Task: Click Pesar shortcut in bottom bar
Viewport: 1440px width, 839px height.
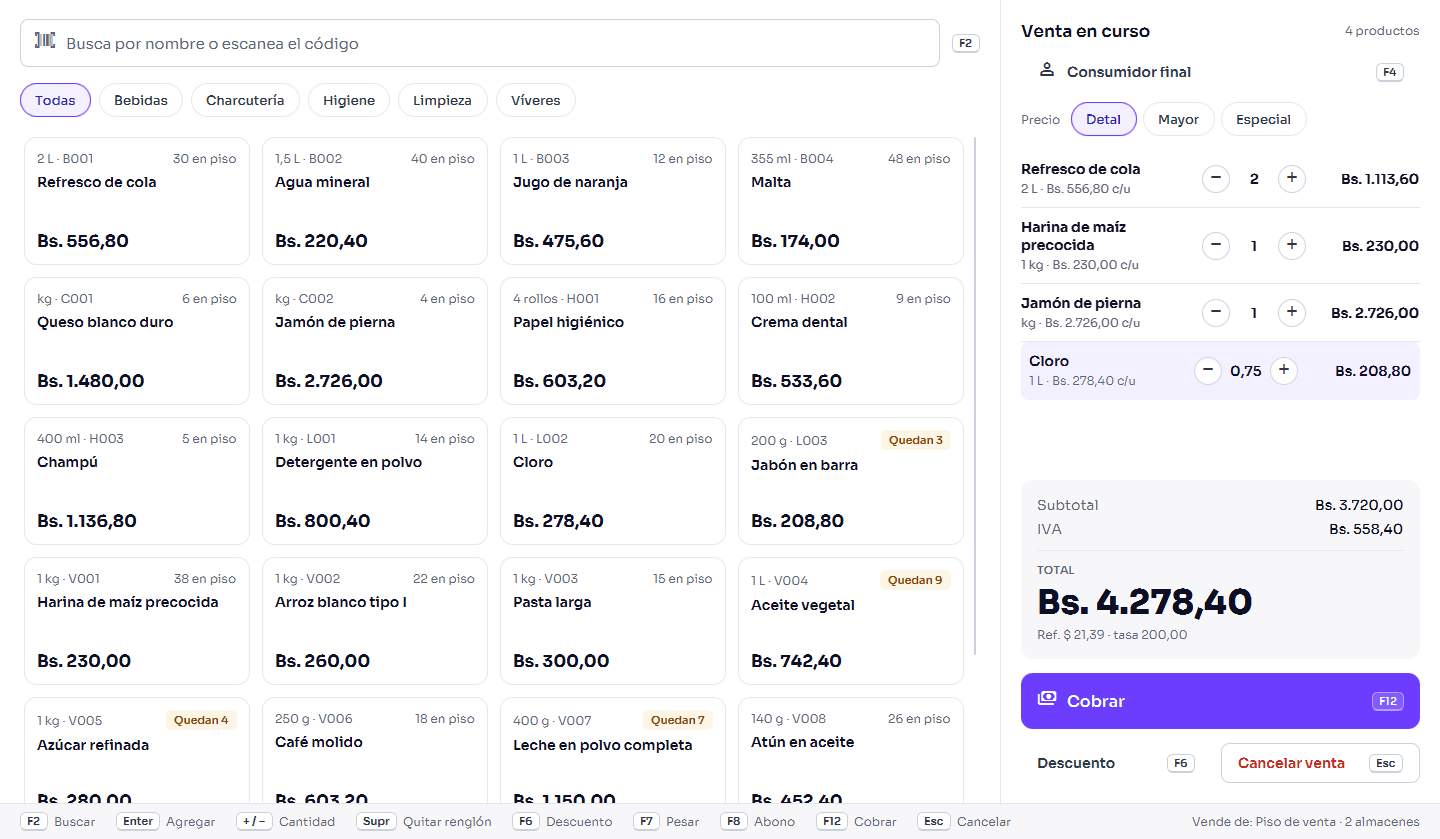Action: tap(667, 822)
